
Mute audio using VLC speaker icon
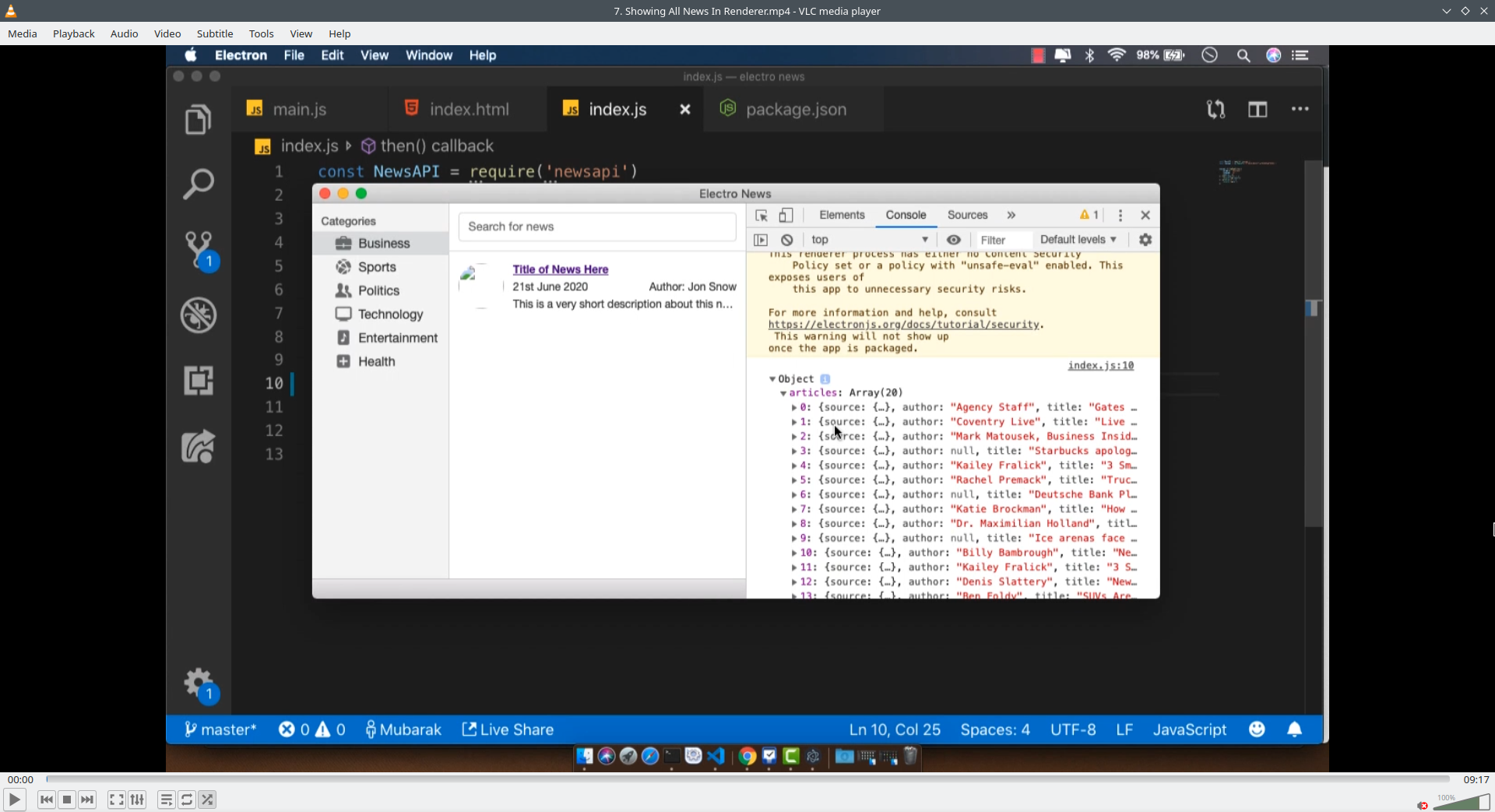[1423, 805]
